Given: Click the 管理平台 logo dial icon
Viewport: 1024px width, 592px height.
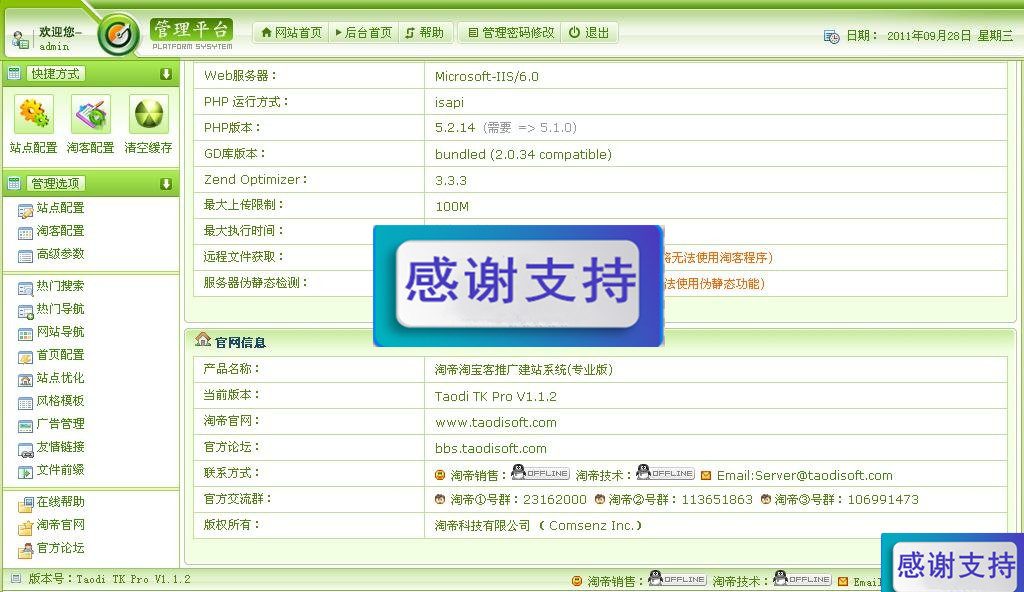Looking at the screenshot, I should [x=119, y=35].
